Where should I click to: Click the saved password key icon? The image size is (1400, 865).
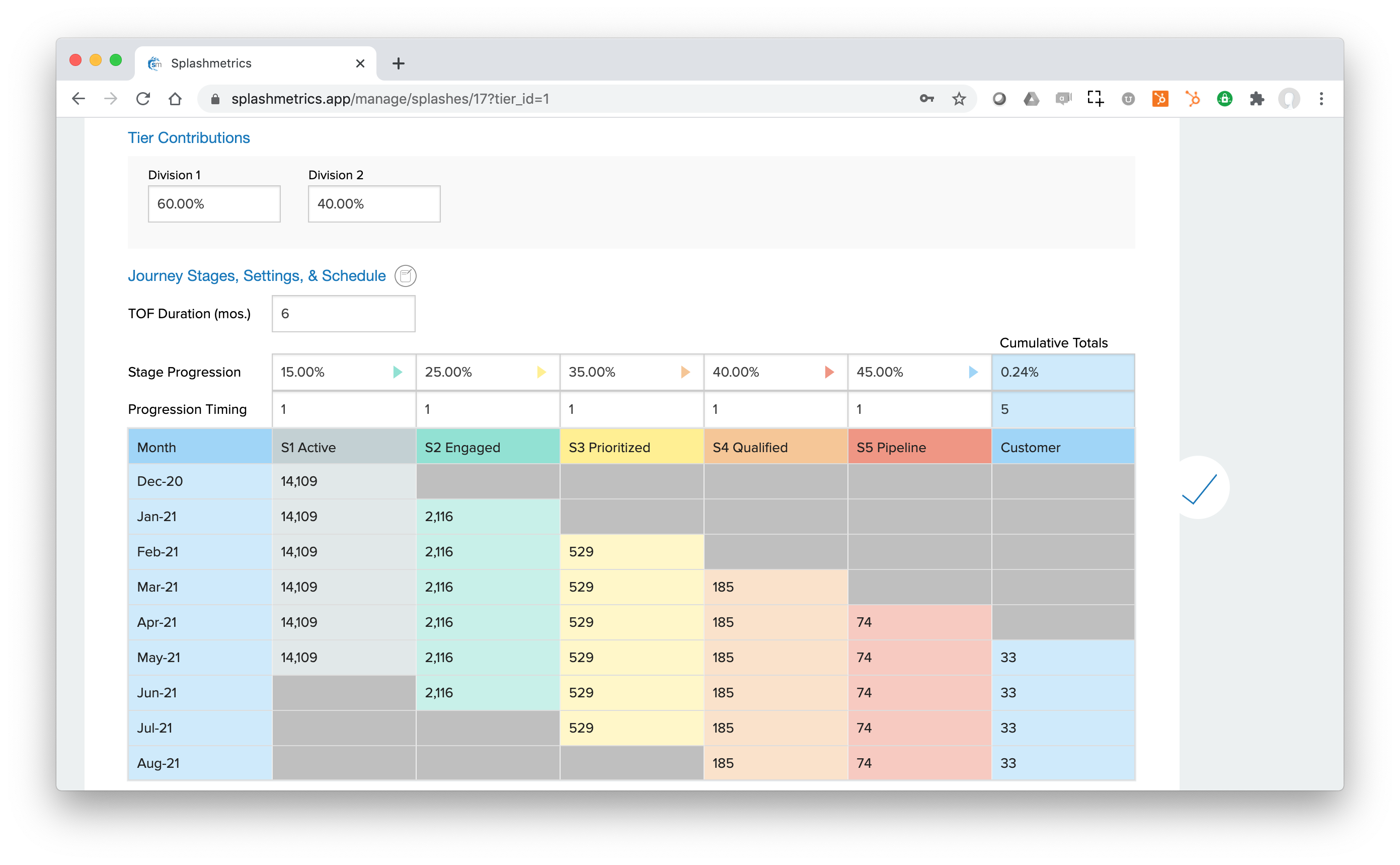coord(926,99)
